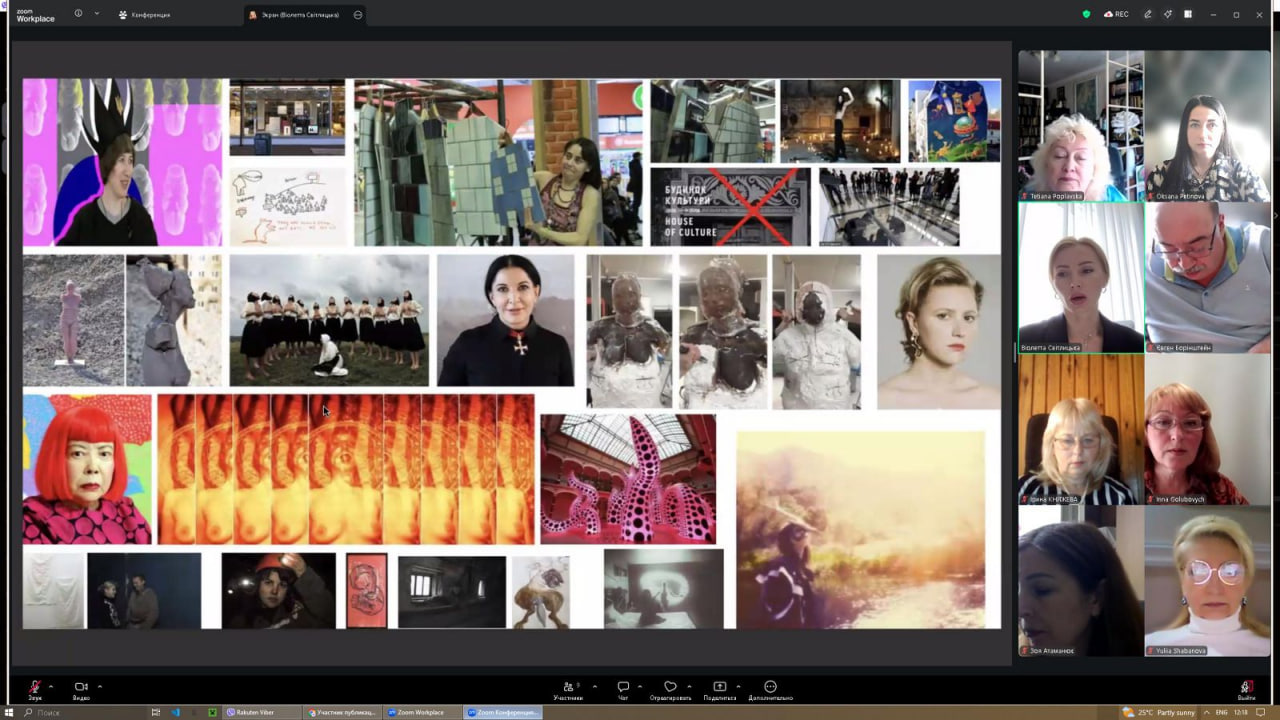Switch to the Конференция tab
The image size is (1280, 720).
pos(144,15)
